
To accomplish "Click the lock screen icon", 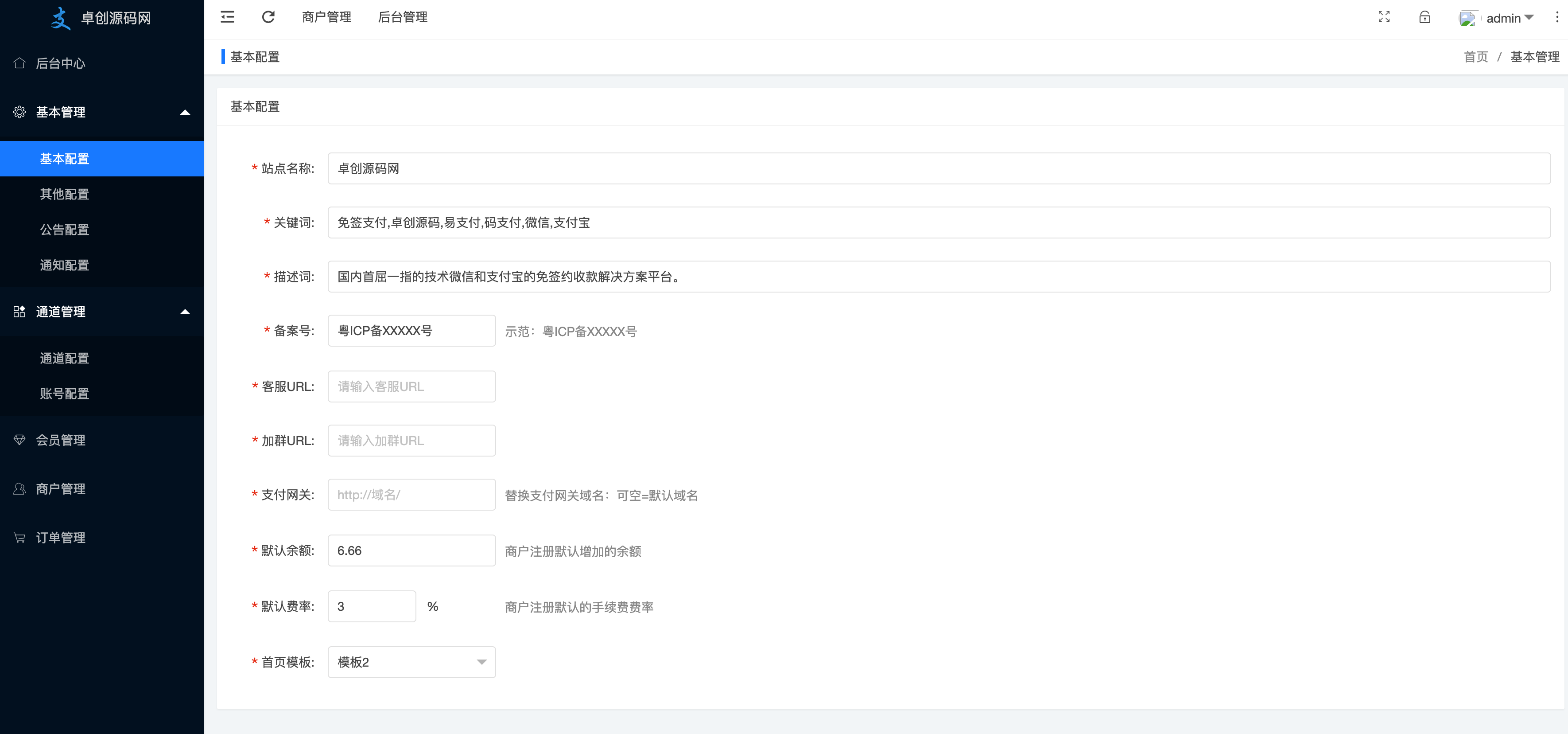I will coord(1424,17).
